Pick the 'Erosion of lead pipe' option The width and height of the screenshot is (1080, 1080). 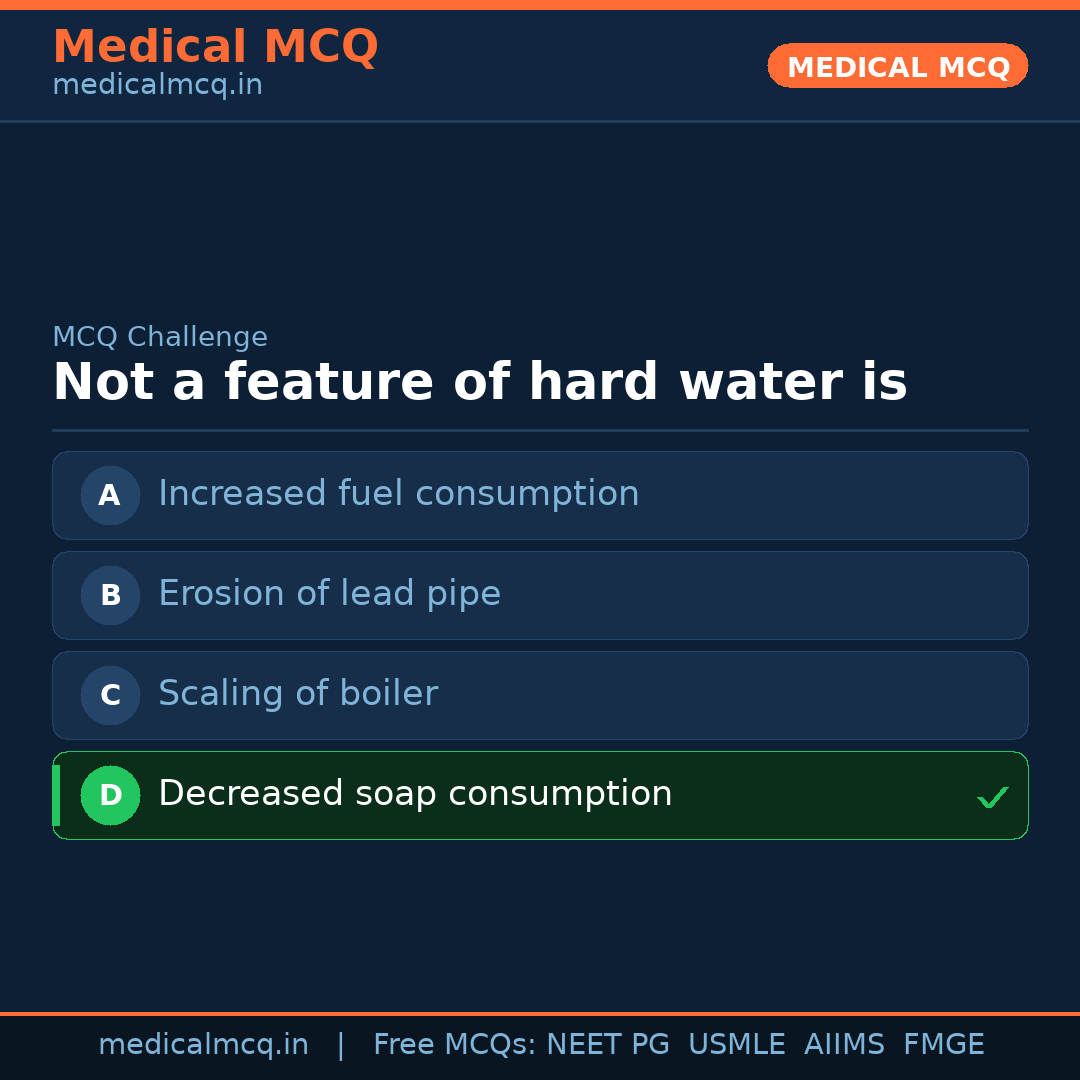(329, 594)
